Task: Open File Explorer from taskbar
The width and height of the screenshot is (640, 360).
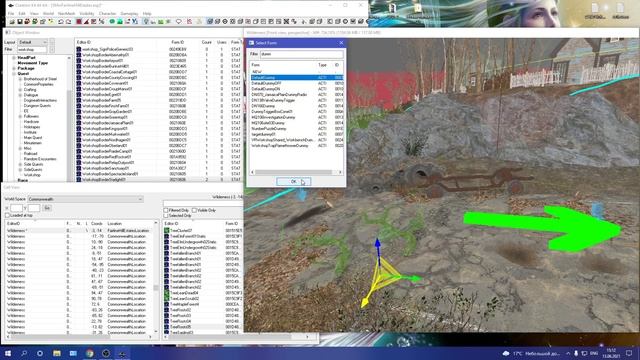Action: coord(57,353)
